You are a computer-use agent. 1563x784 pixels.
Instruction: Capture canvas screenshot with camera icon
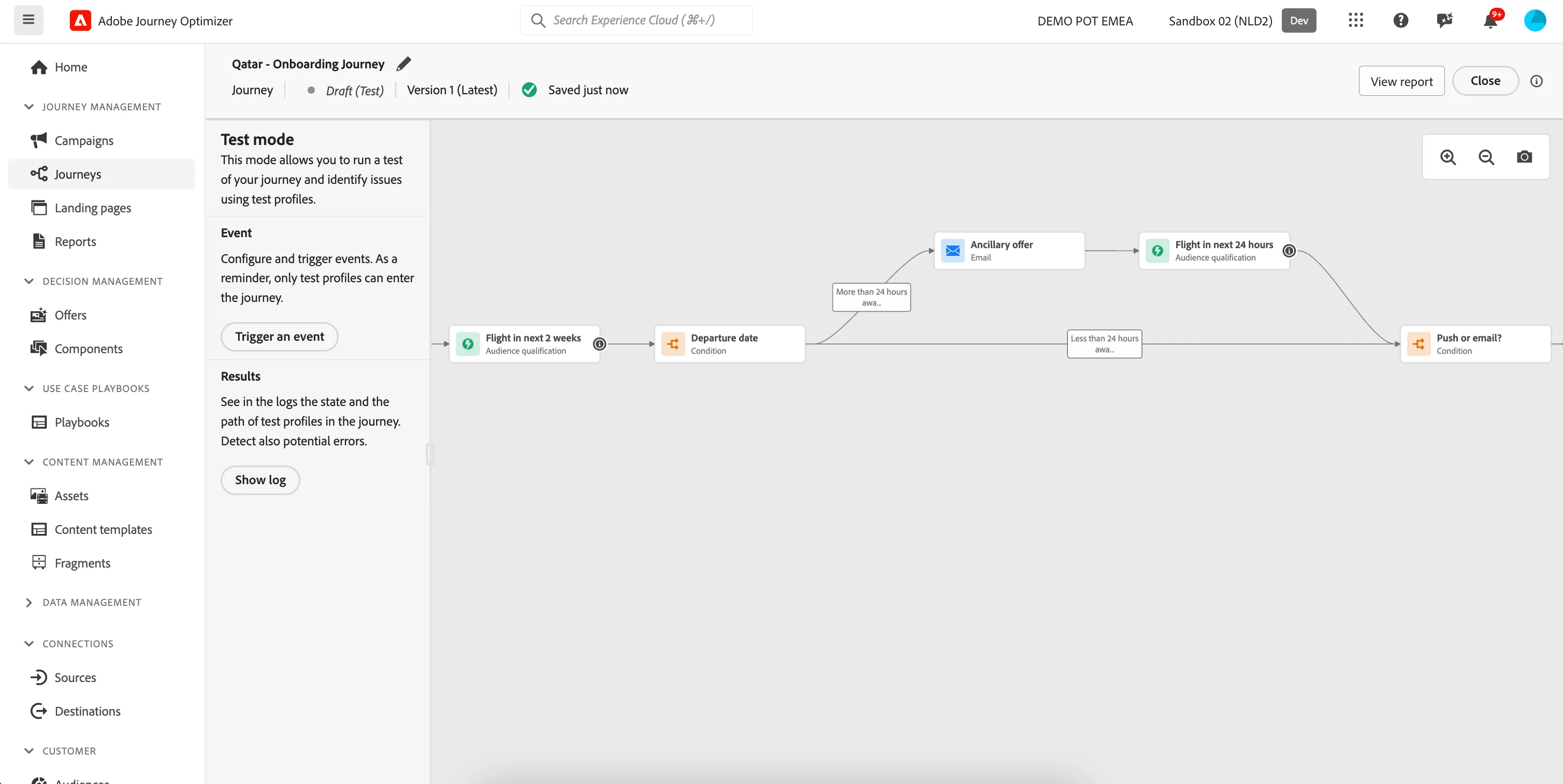(x=1524, y=157)
